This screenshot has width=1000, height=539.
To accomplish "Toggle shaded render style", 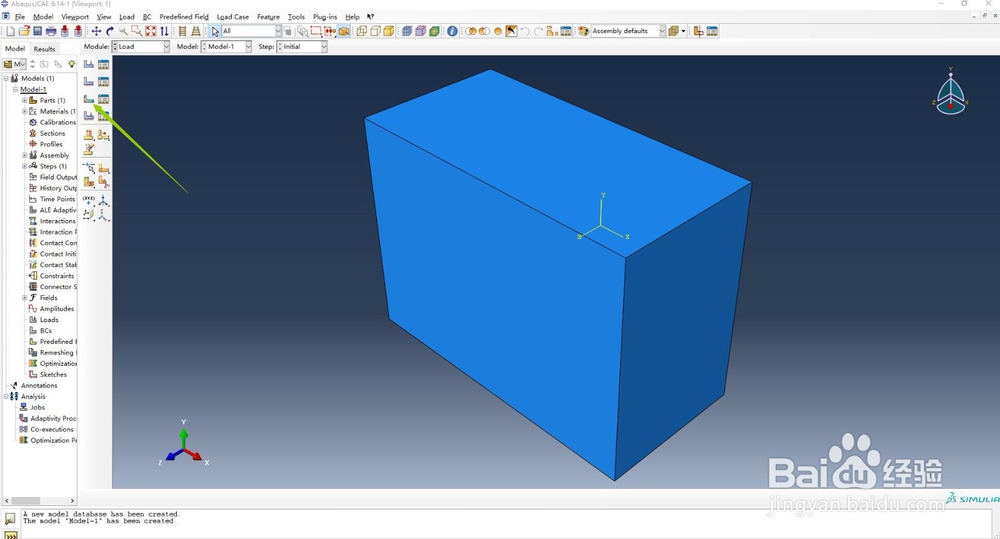I will 388,31.
